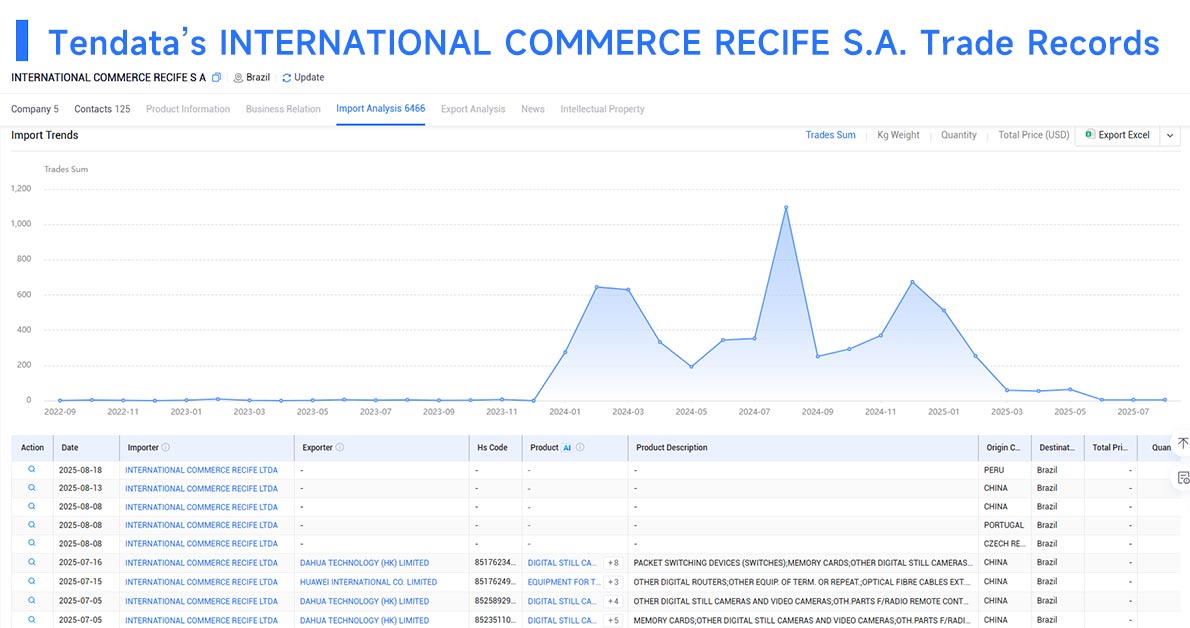Image resolution: width=1190 pixels, height=628 pixels.
Task: Expand the dropdown arrow next to Export Excel
Action: [x=1170, y=135]
